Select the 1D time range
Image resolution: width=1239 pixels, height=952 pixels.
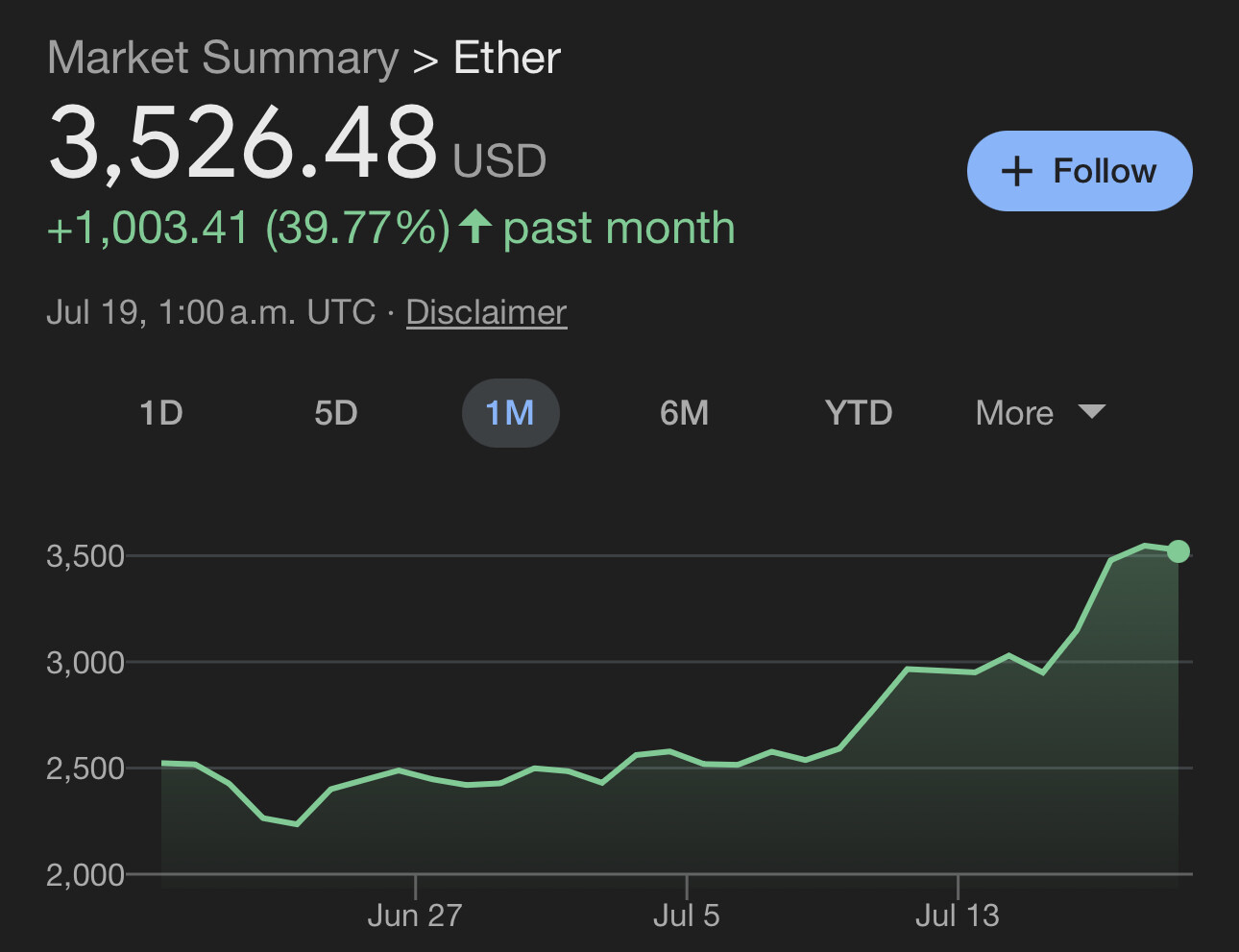pos(160,413)
